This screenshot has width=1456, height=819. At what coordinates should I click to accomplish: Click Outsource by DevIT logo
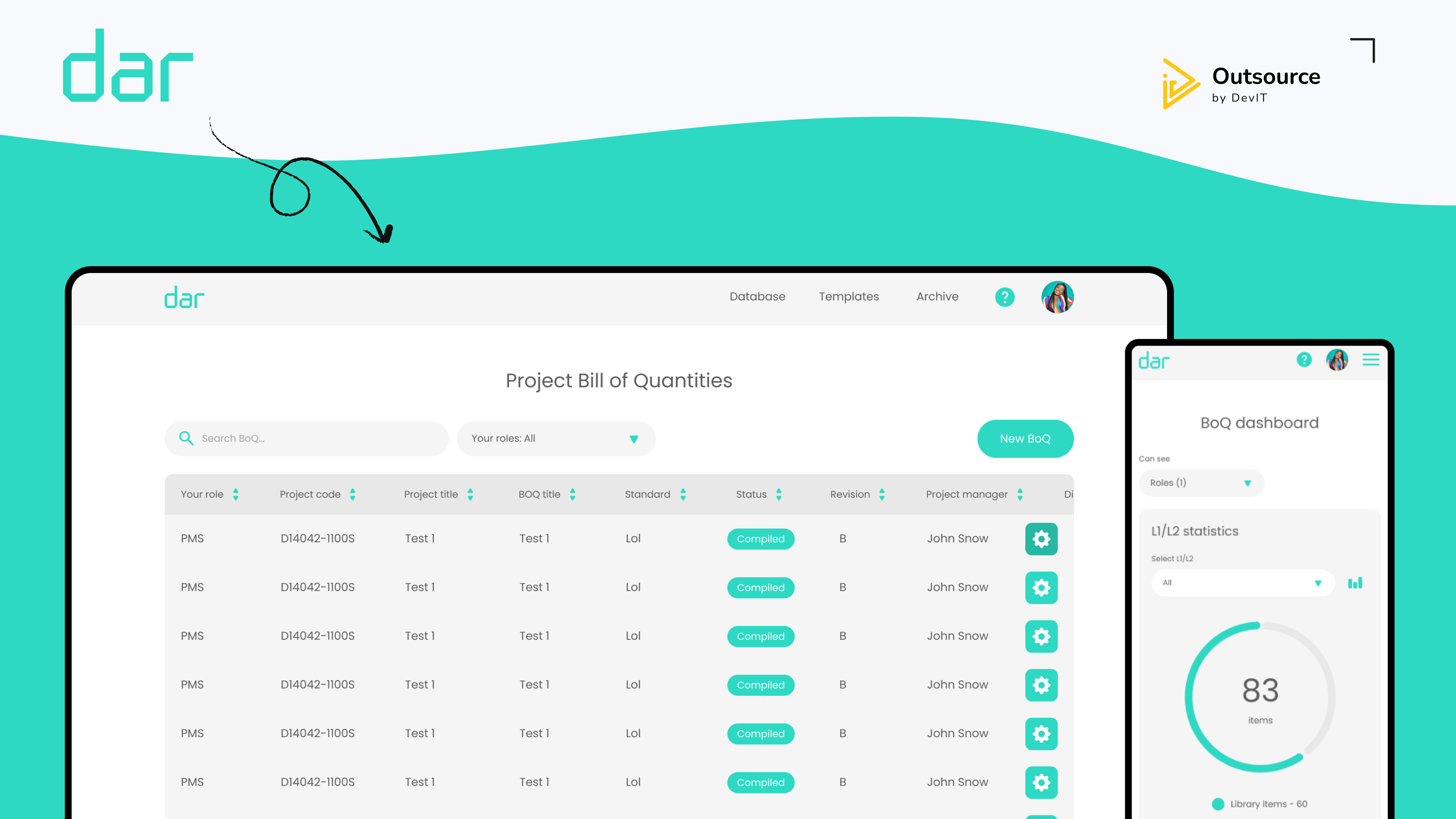[1241, 84]
